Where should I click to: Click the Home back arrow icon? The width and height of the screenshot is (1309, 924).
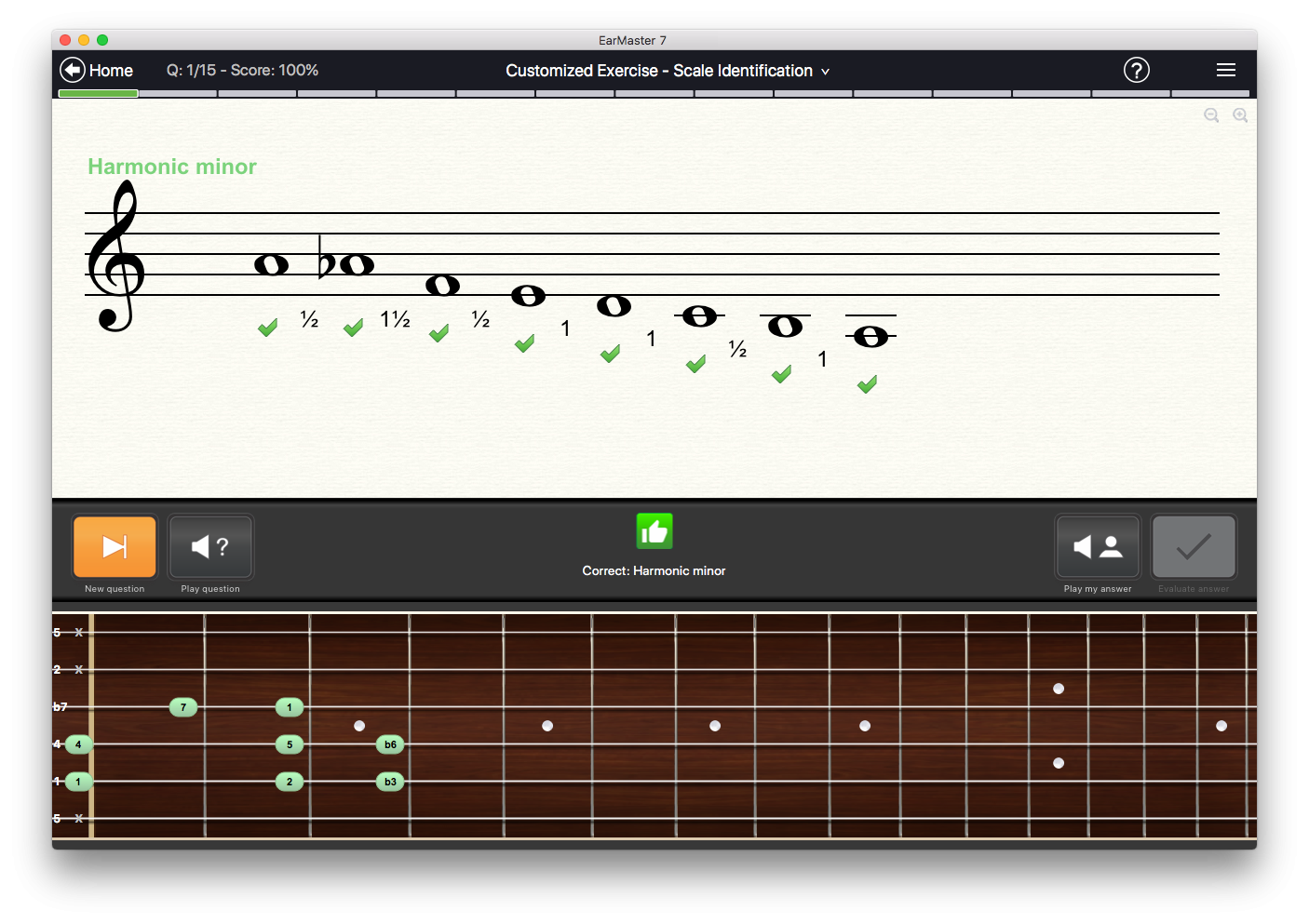click(x=73, y=71)
